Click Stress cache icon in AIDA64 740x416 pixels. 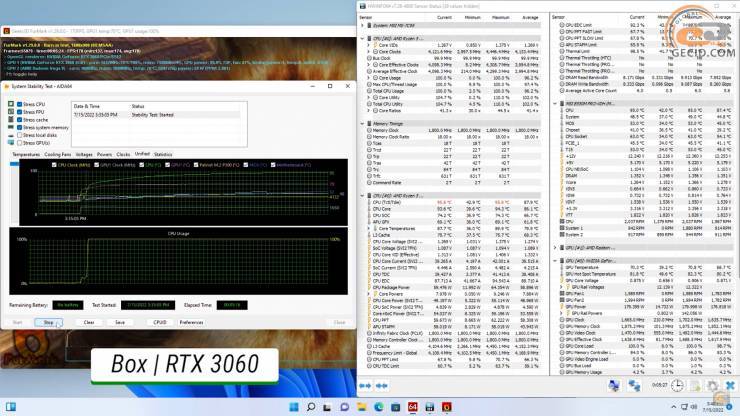click(x=11, y=119)
